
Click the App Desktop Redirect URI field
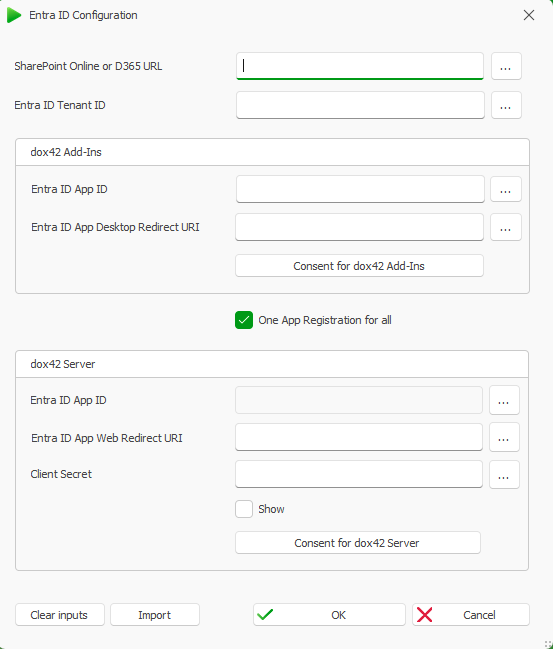tap(359, 227)
